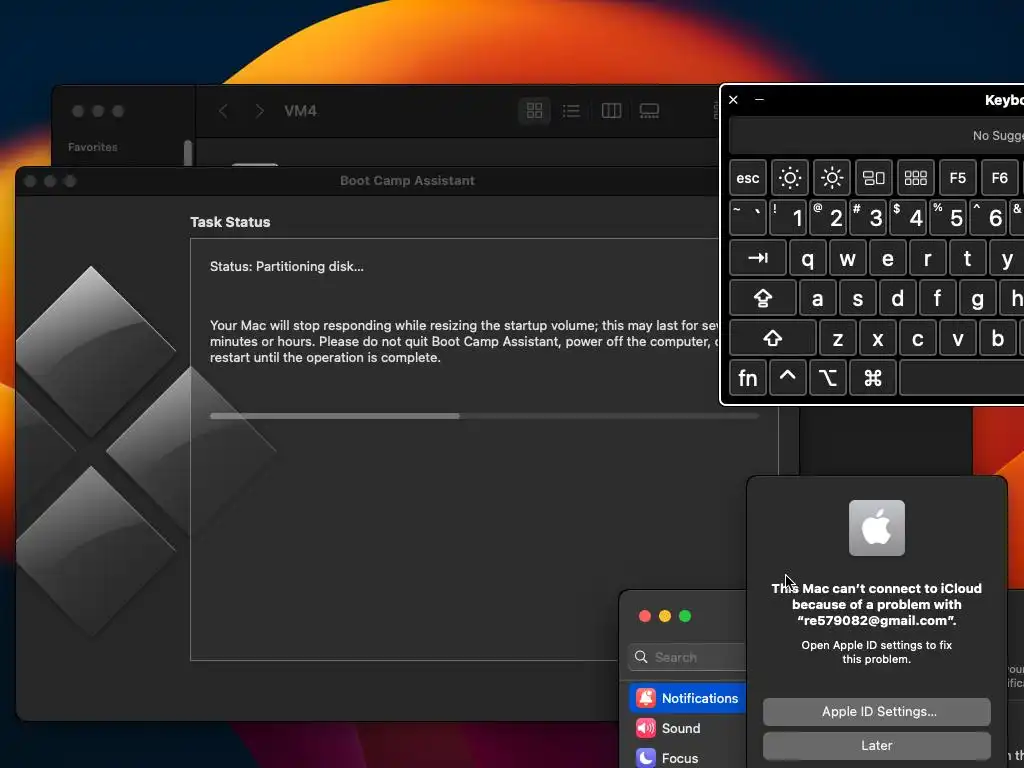Image resolution: width=1024 pixels, height=768 pixels.
Task: Select Focus in System Settings sidebar
Action: pyautogui.click(x=687, y=758)
